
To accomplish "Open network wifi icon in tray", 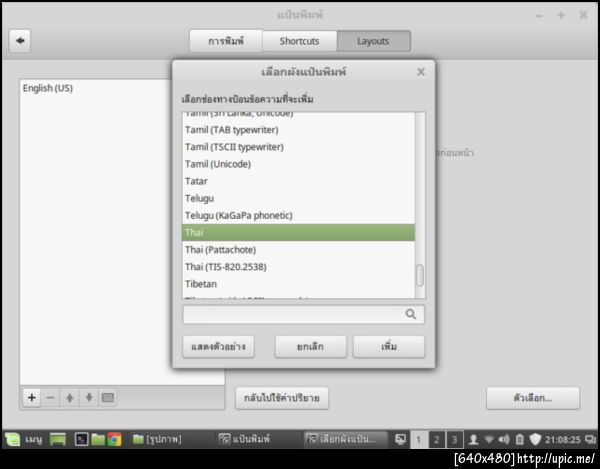I will coord(489,439).
